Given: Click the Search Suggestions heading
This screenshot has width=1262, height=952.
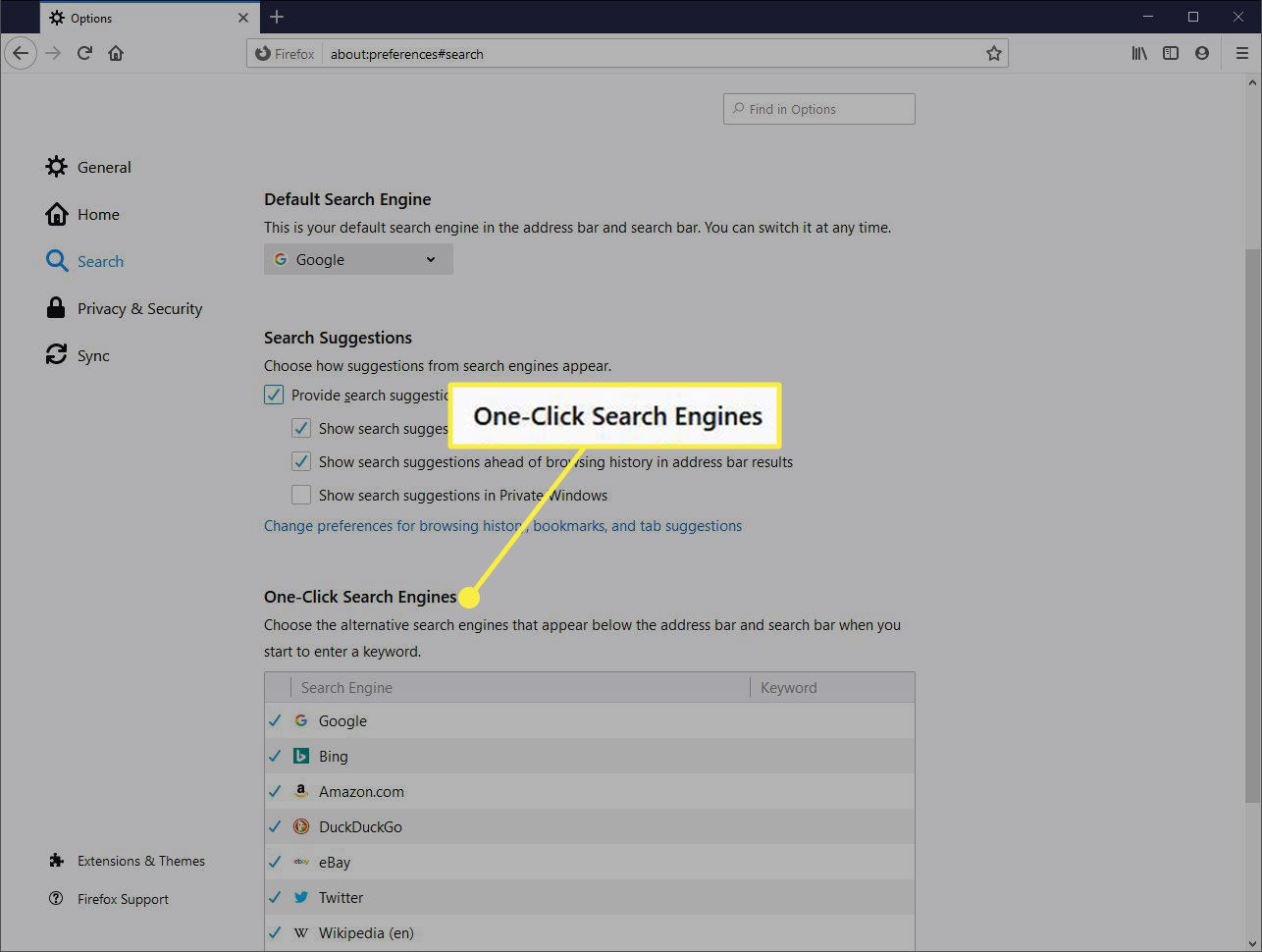Looking at the screenshot, I should (338, 338).
